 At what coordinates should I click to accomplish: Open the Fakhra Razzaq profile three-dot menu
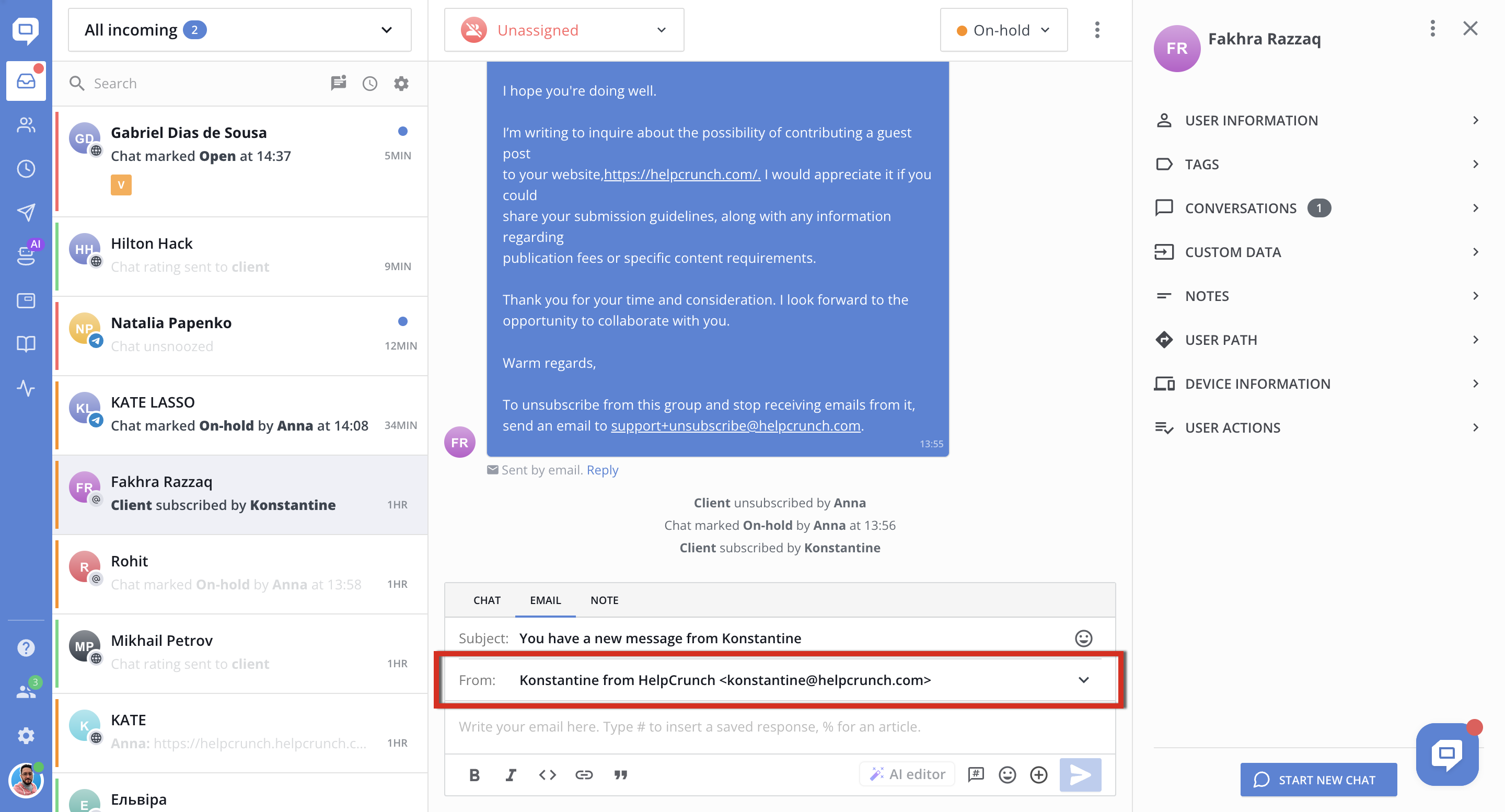coord(1432,28)
